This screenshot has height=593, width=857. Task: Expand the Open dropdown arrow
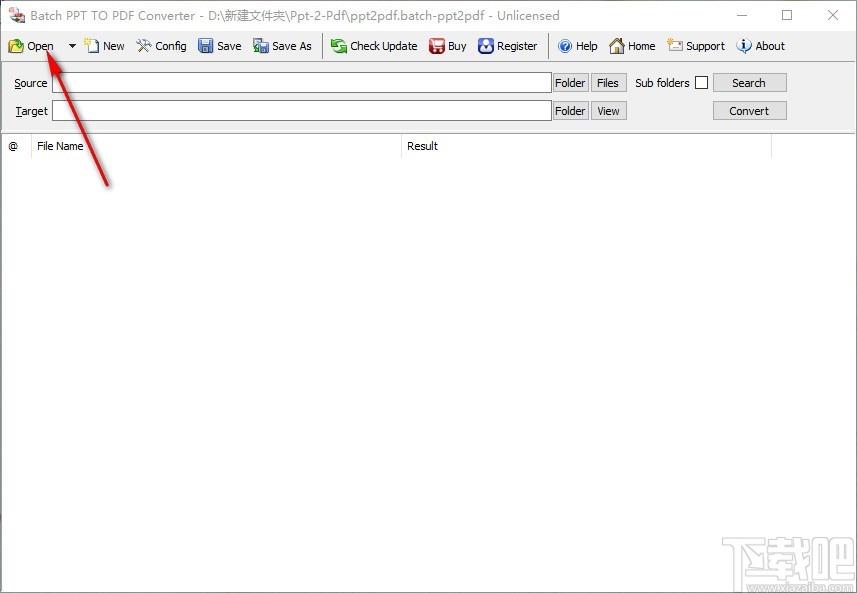point(72,46)
